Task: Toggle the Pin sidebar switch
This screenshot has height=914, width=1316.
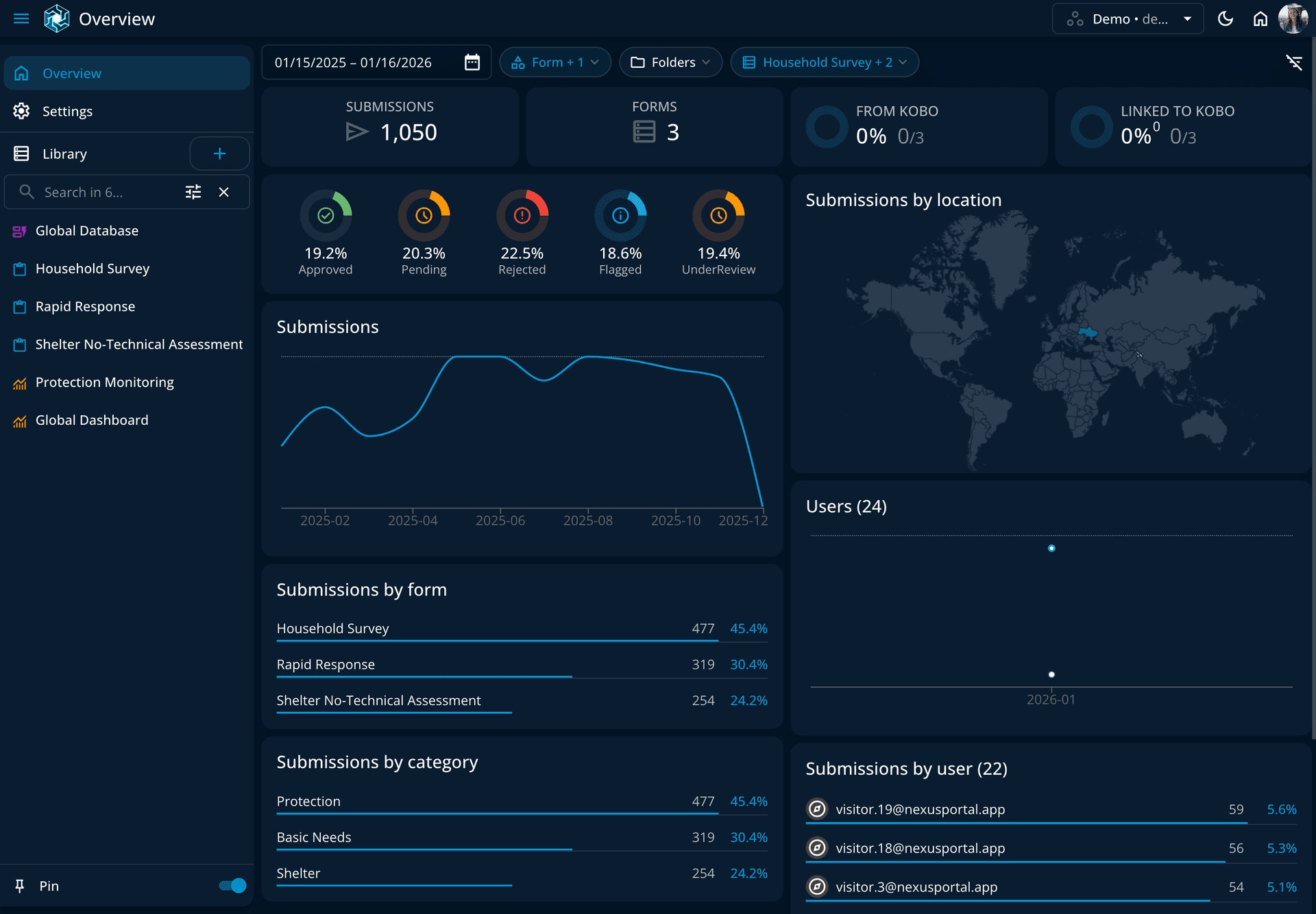Action: (x=232, y=885)
